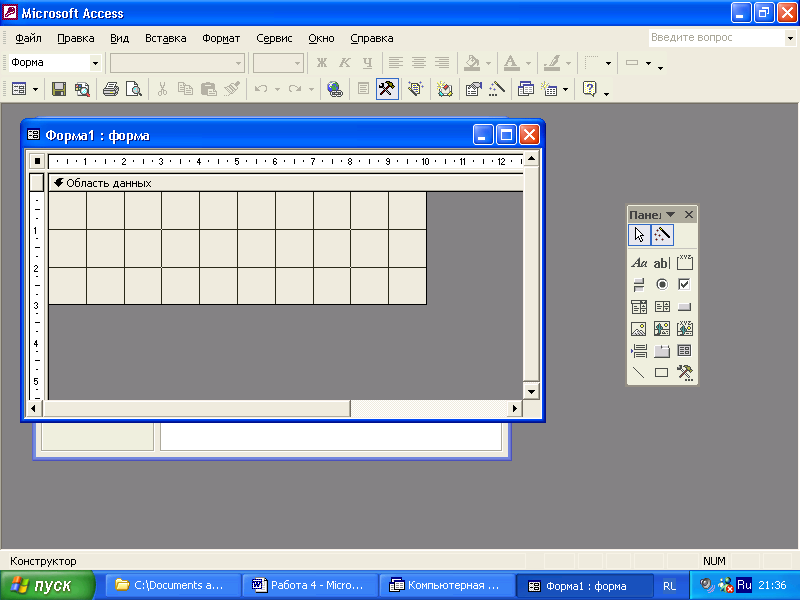Image resolution: width=800 pixels, height=600 pixels.
Task: Open Line/Border Width dropdown arrow
Action: point(608,63)
